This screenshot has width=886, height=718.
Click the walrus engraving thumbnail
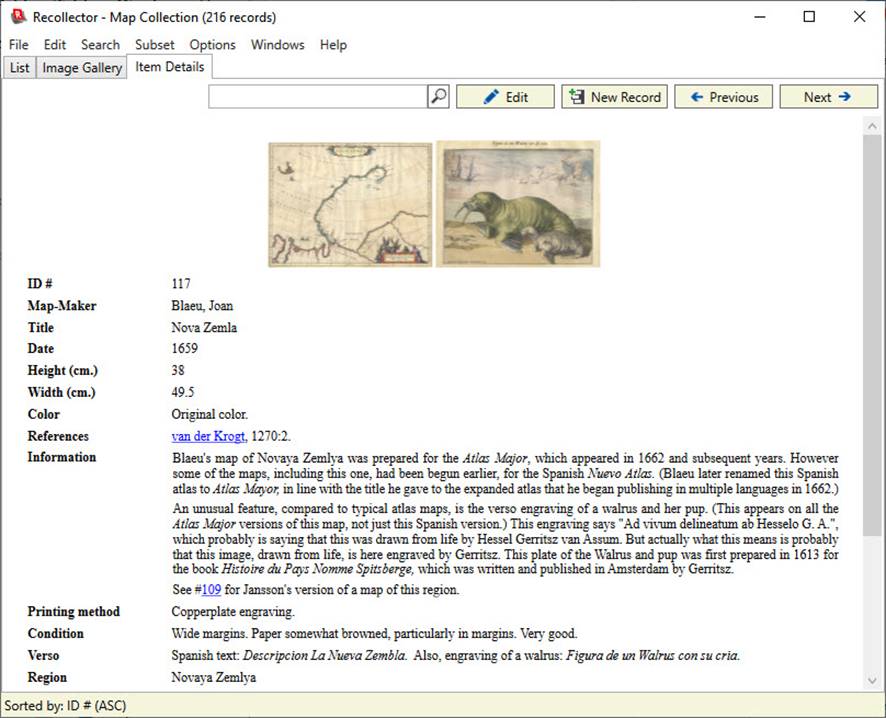click(519, 203)
